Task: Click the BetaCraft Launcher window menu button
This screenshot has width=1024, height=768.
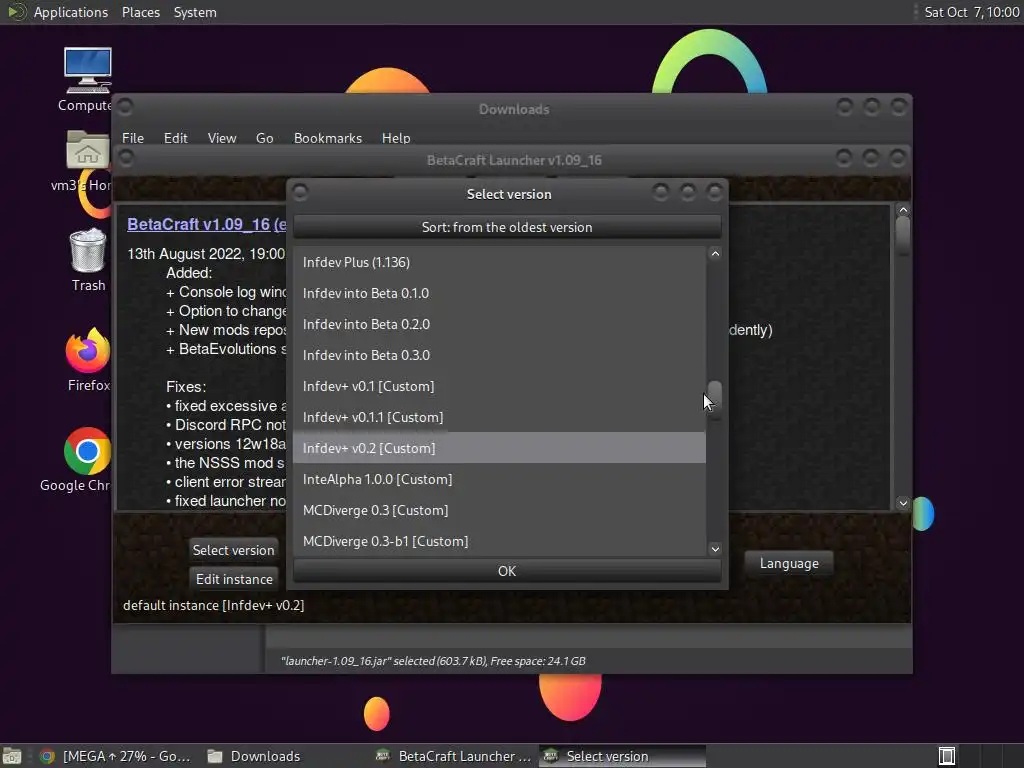Action: [126, 157]
